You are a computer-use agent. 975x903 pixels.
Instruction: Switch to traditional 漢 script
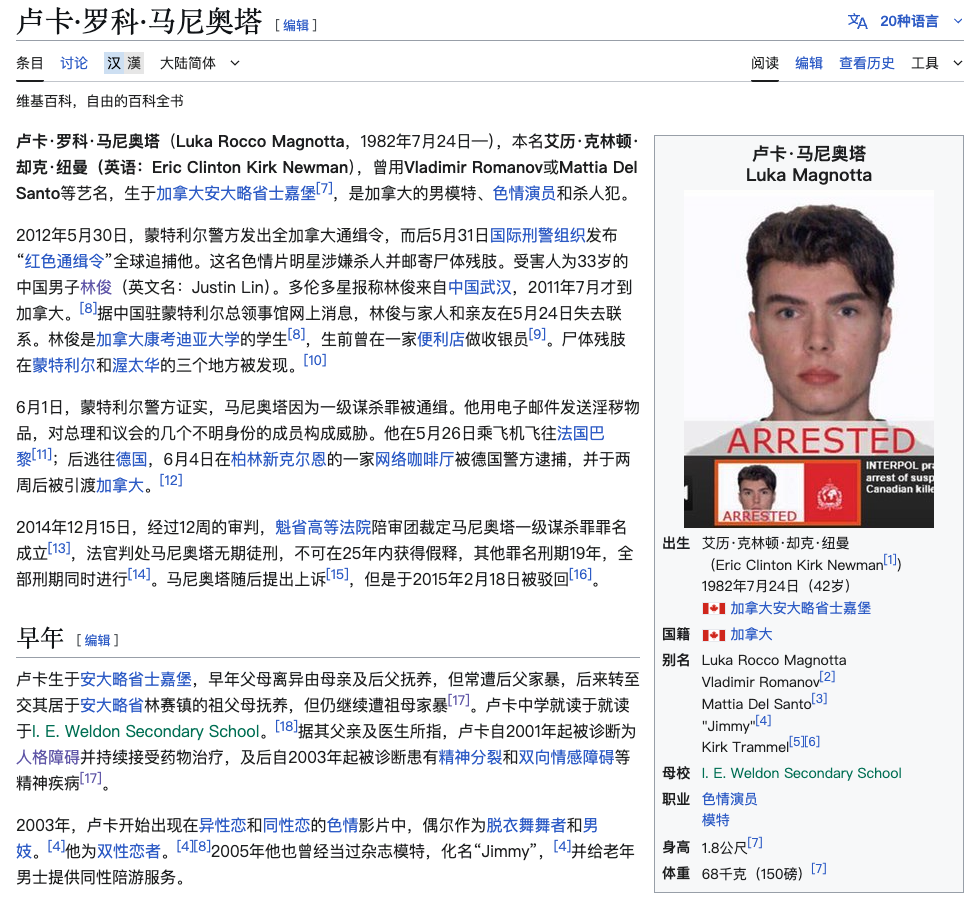pos(134,63)
